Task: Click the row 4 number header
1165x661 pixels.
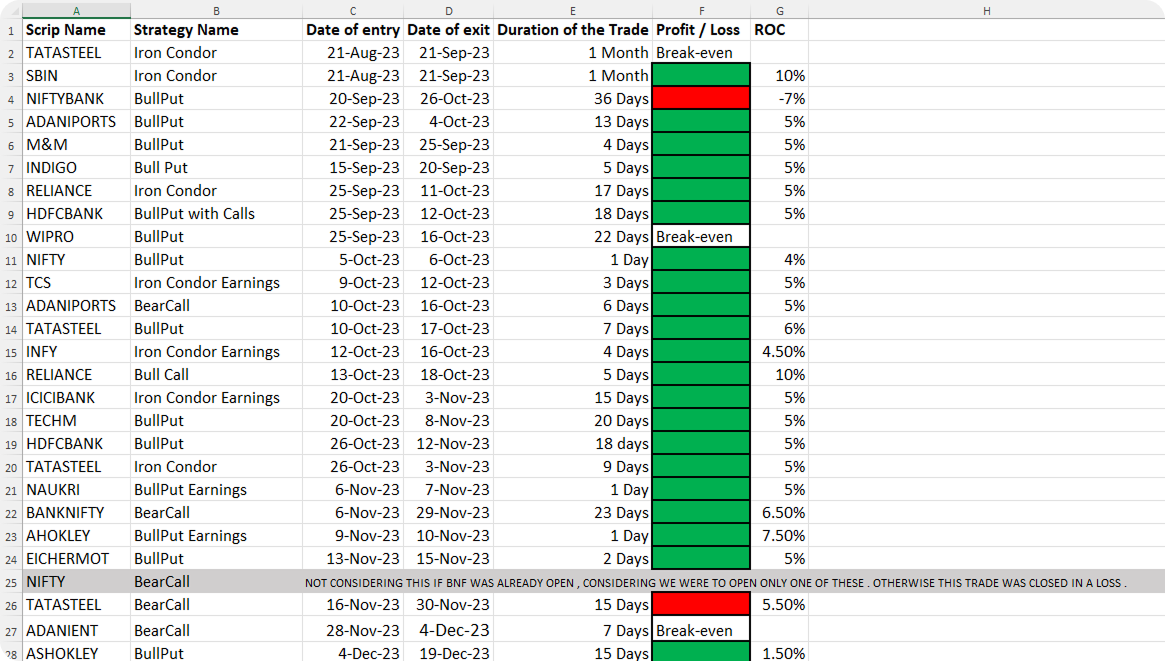Action: coord(11,99)
